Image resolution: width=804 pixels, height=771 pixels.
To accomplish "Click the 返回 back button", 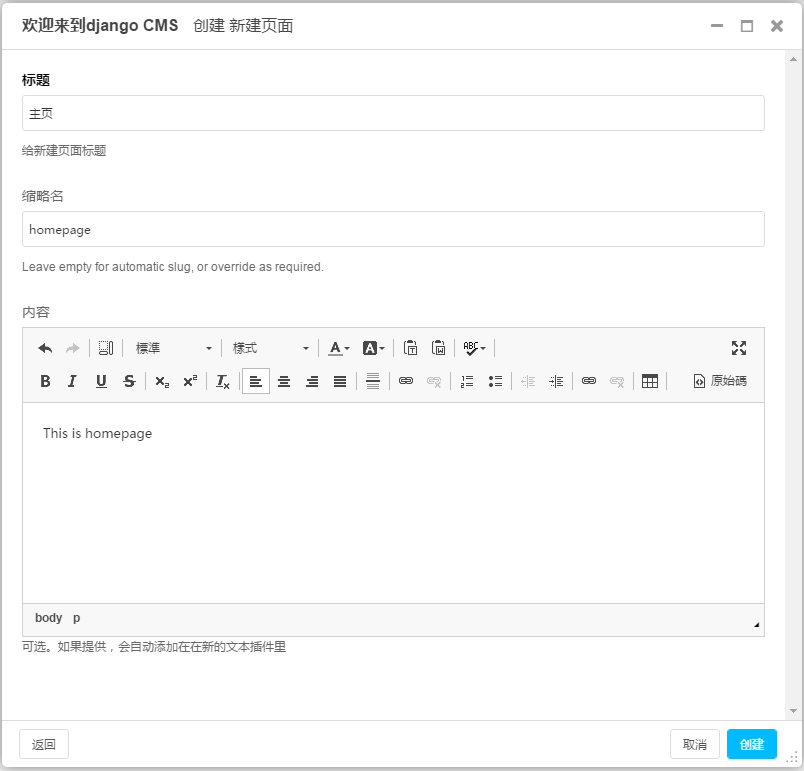I will (44, 744).
